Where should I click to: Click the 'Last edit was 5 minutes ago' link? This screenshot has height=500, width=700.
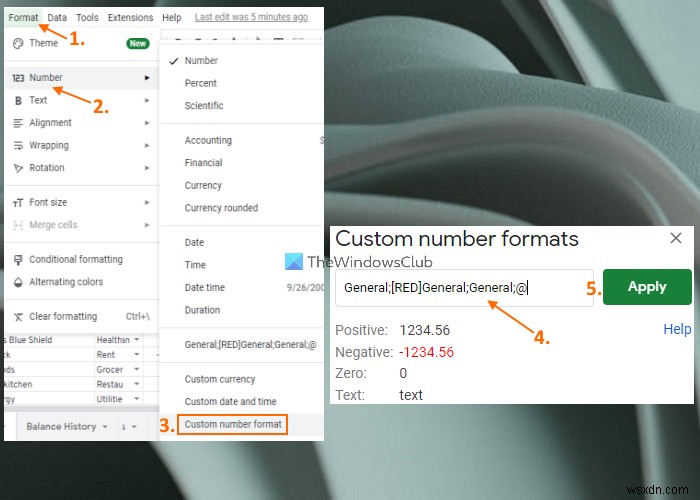coord(251,17)
